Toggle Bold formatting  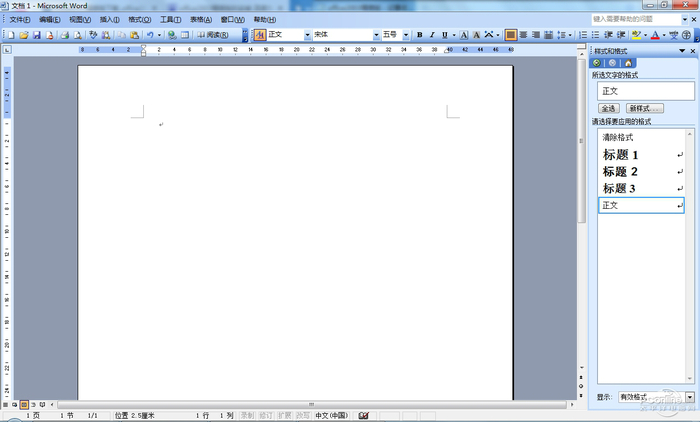(420, 35)
